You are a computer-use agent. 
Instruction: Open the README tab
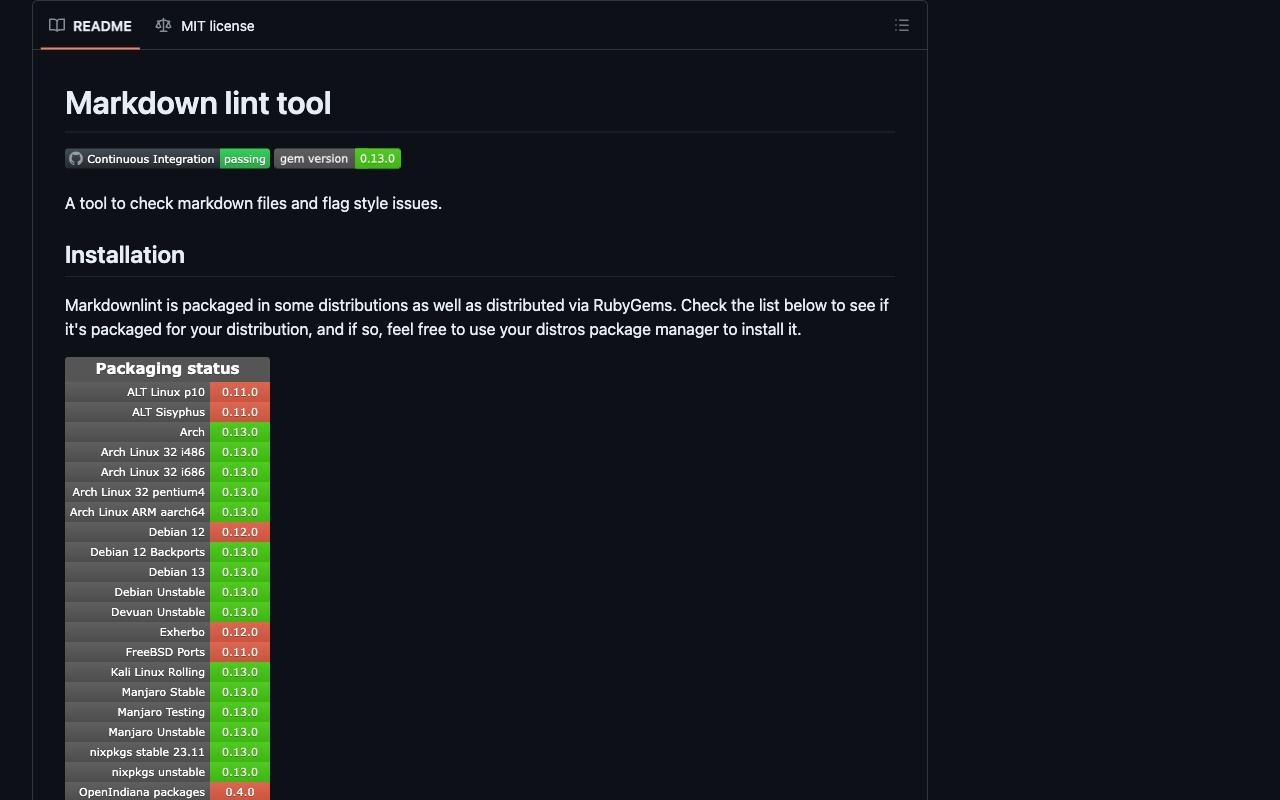click(x=90, y=26)
